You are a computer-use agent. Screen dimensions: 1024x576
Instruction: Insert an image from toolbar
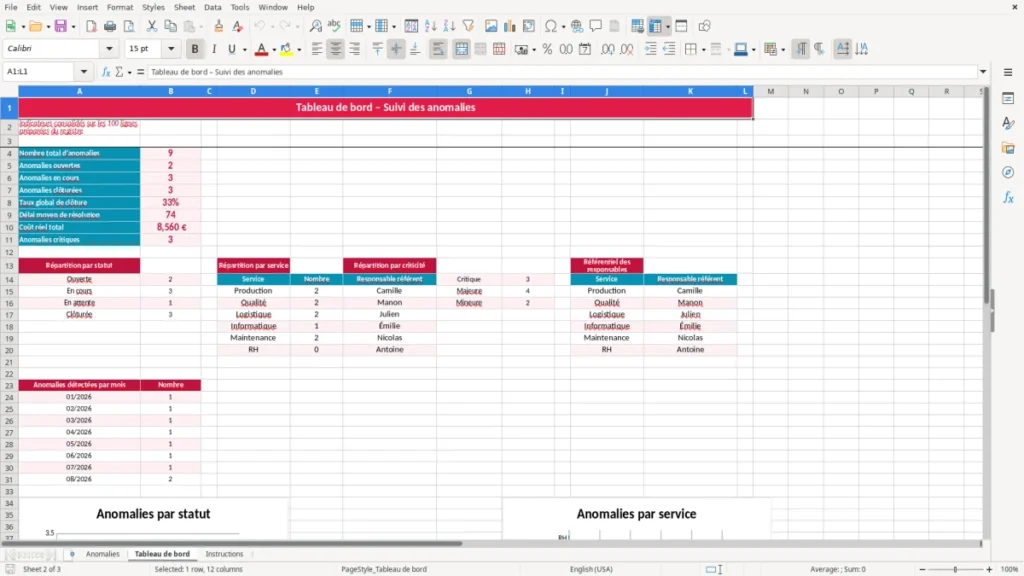click(x=491, y=26)
